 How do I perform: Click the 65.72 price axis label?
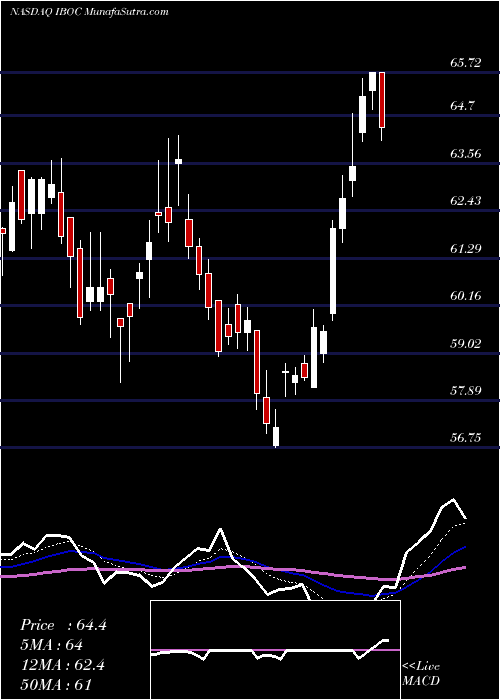coord(466,63)
